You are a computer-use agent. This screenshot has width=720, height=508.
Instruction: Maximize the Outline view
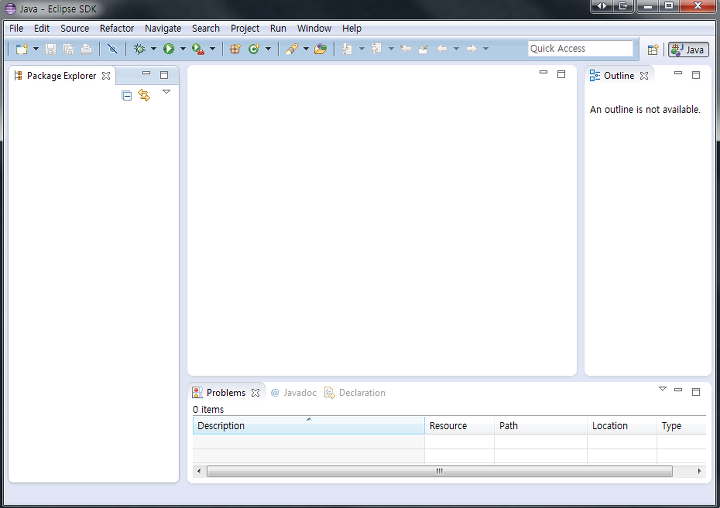[x=696, y=75]
